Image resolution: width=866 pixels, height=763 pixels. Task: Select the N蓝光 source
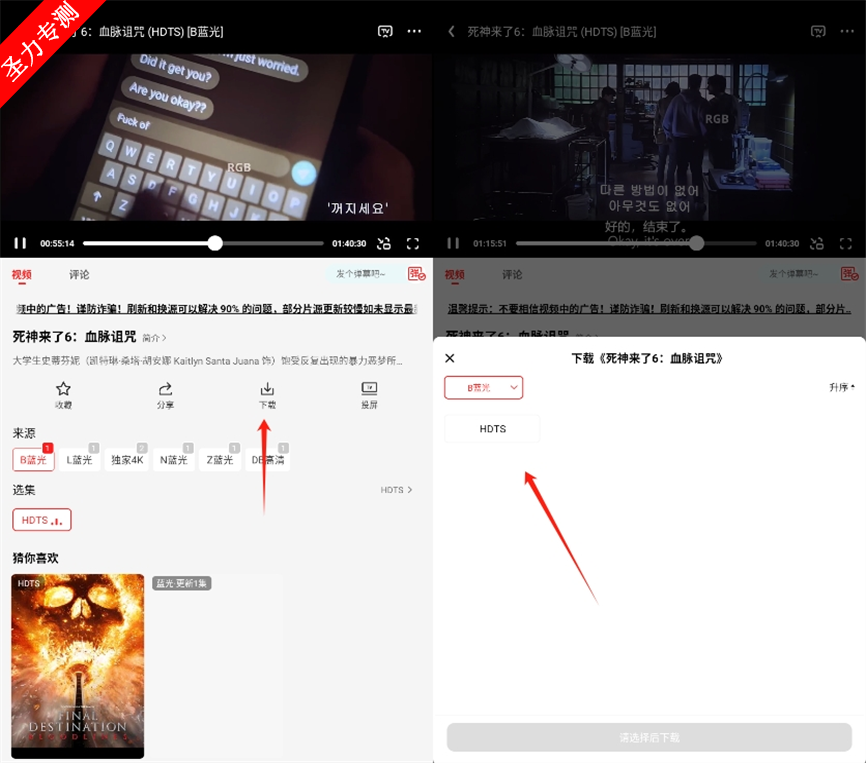click(x=173, y=459)
